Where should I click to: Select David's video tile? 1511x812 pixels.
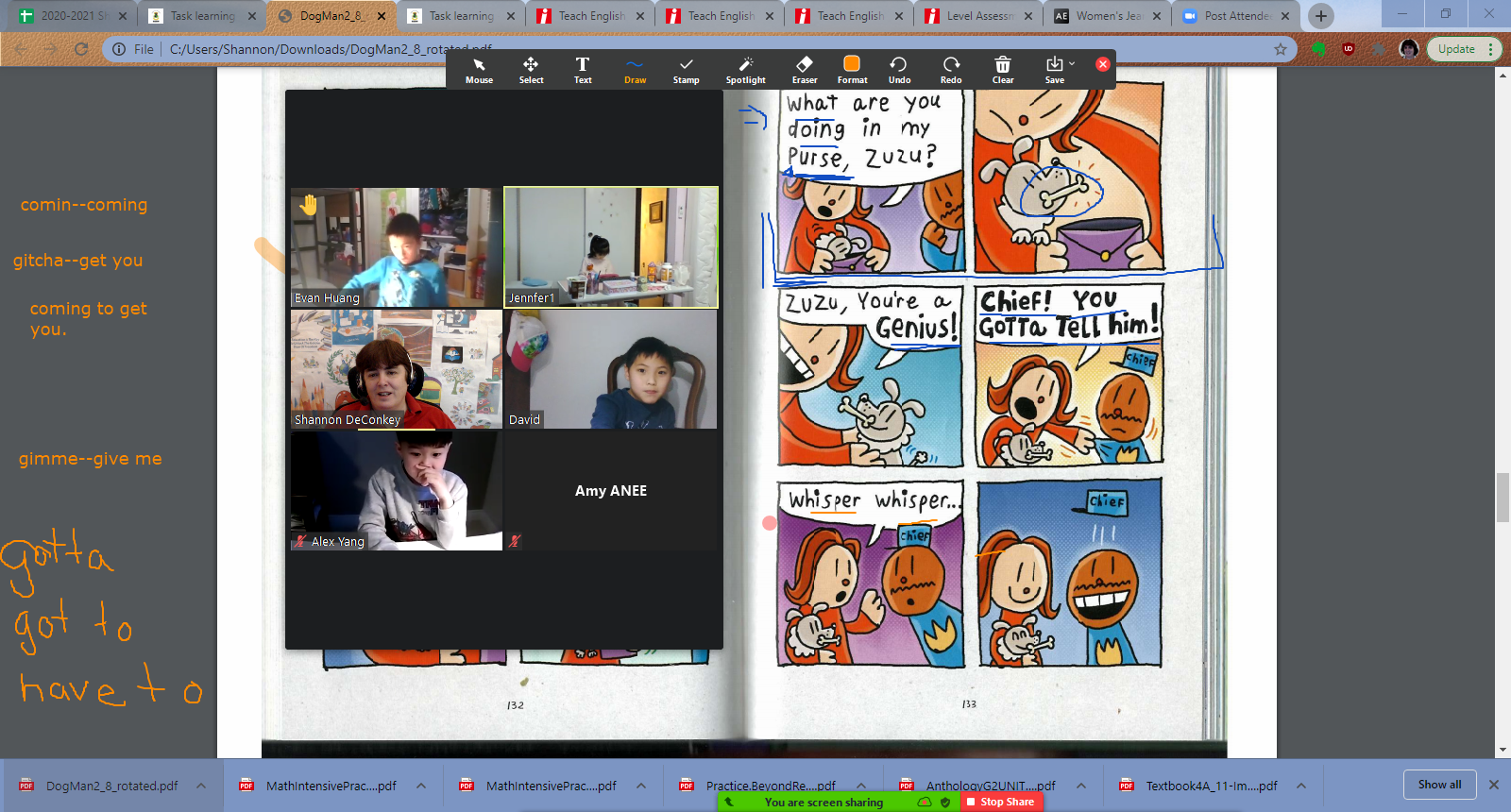611,369
